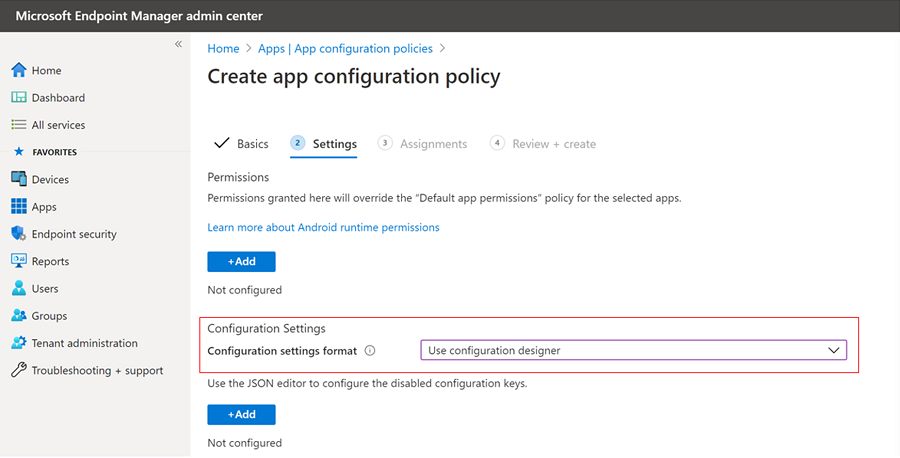
Task: Go to the Assignments tab
Action: tap(422, 143)
